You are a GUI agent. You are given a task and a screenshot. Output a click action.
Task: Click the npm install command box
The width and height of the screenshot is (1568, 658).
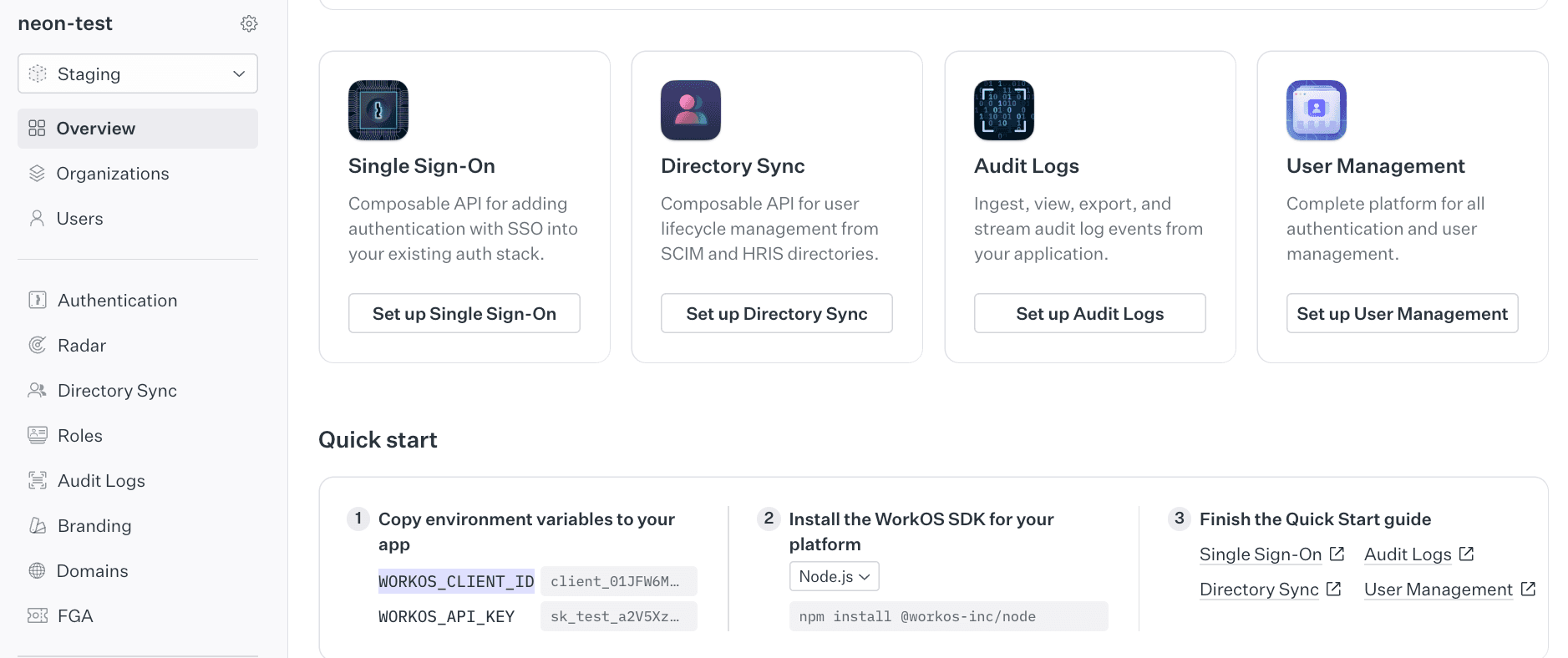948,616
